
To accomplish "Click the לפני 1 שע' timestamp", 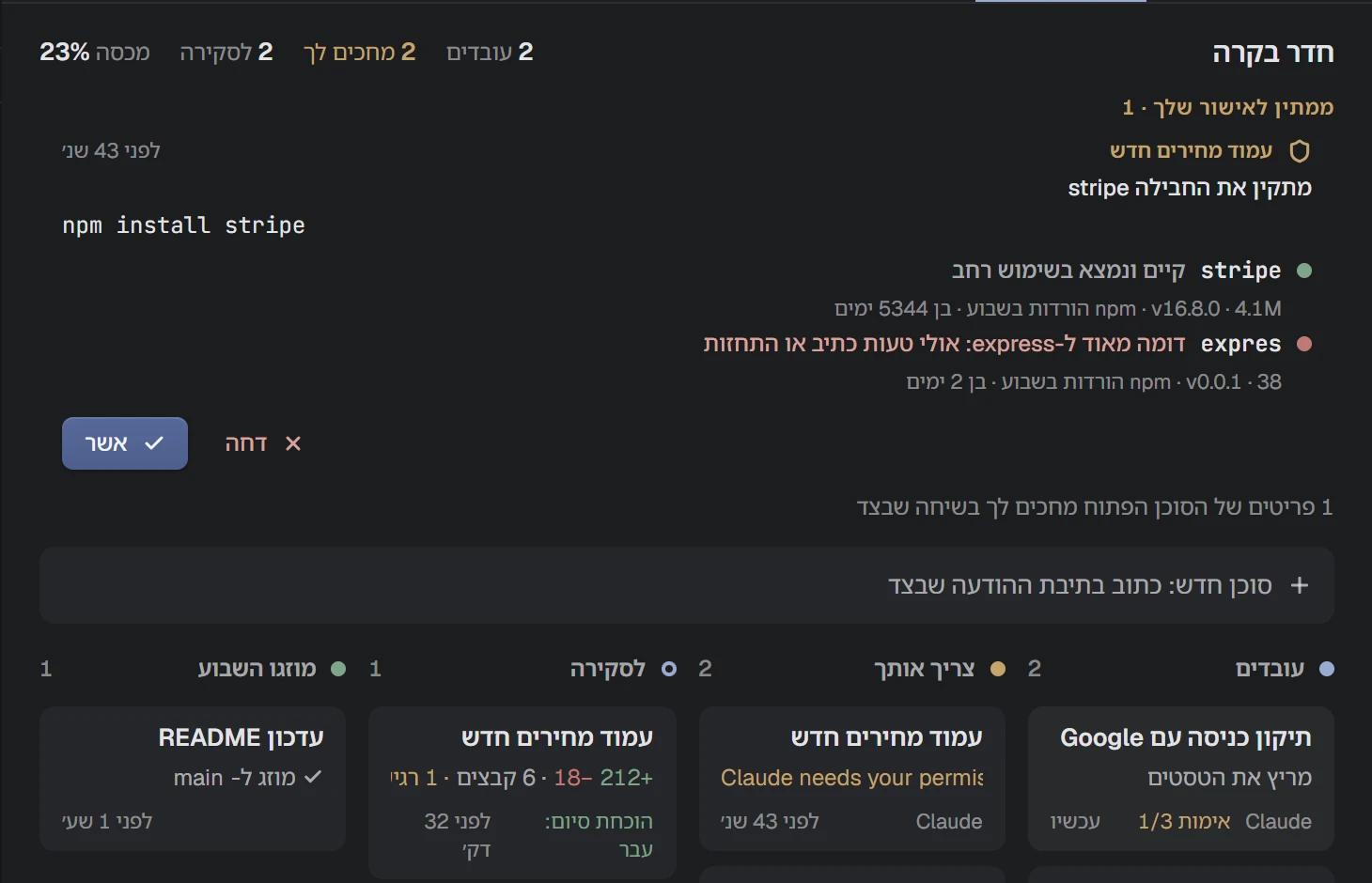I will point(107,821).
